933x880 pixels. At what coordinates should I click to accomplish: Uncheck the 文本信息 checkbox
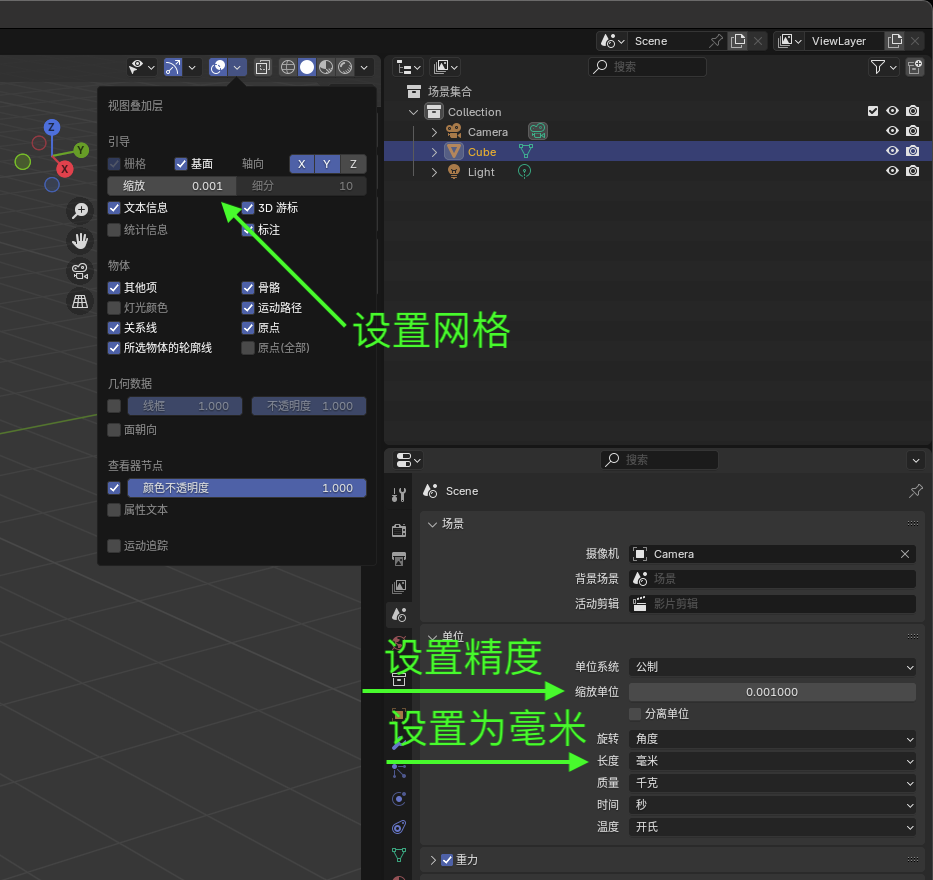(114, 208)
